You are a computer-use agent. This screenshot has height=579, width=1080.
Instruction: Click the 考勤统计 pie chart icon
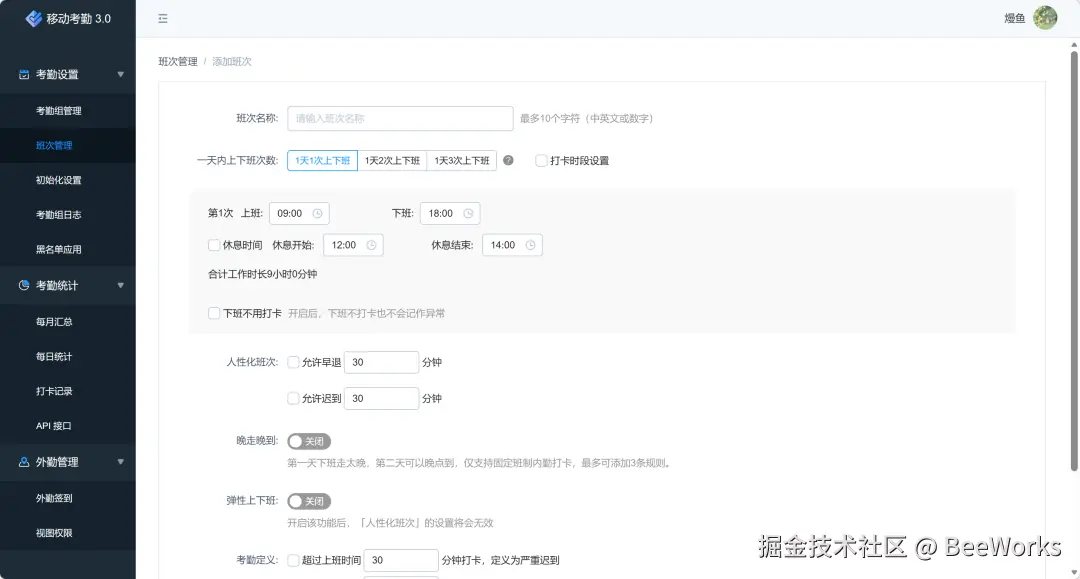click(x=24, y=285)
